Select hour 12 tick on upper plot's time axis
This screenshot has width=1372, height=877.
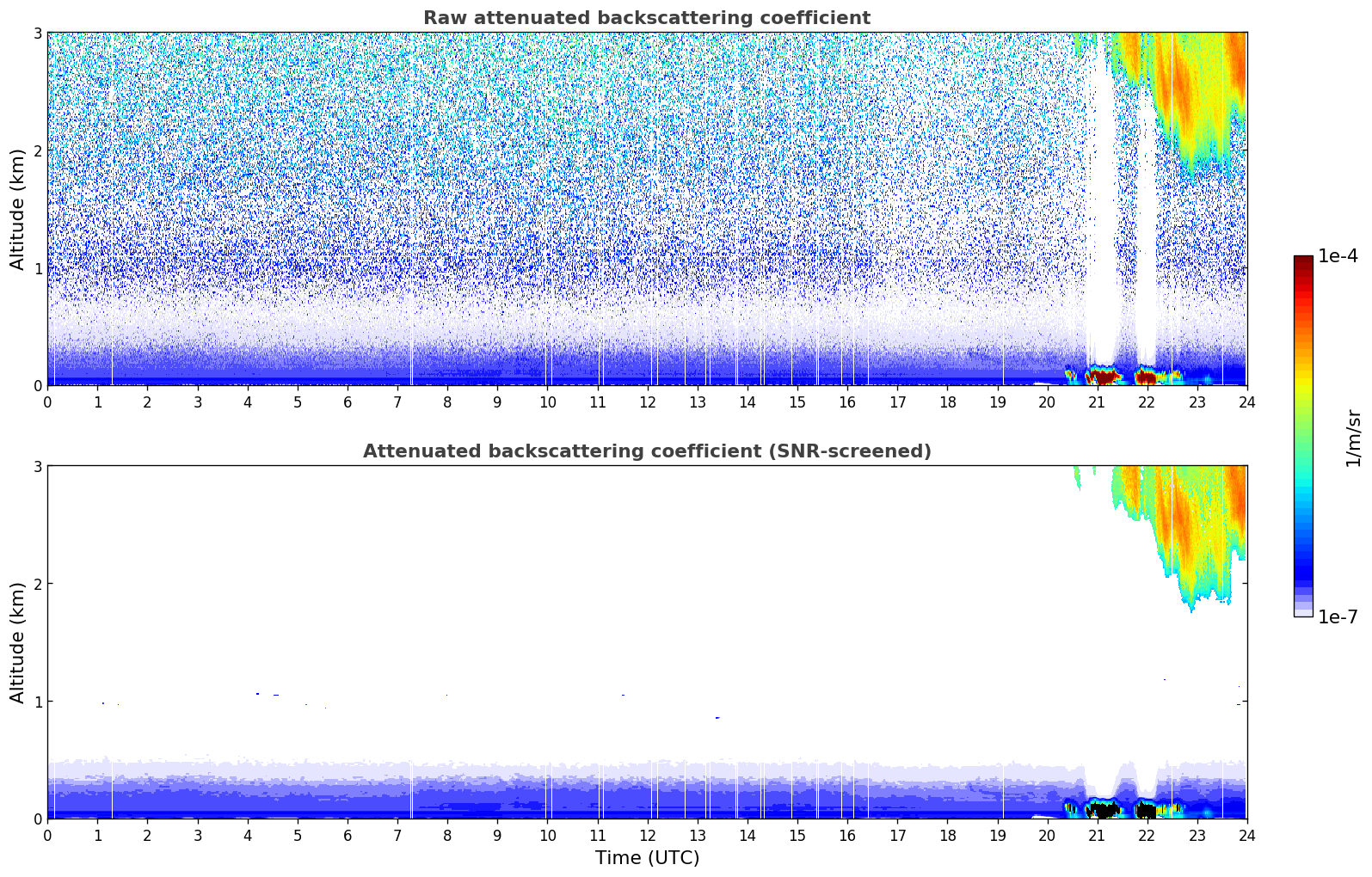coord(647,402)
